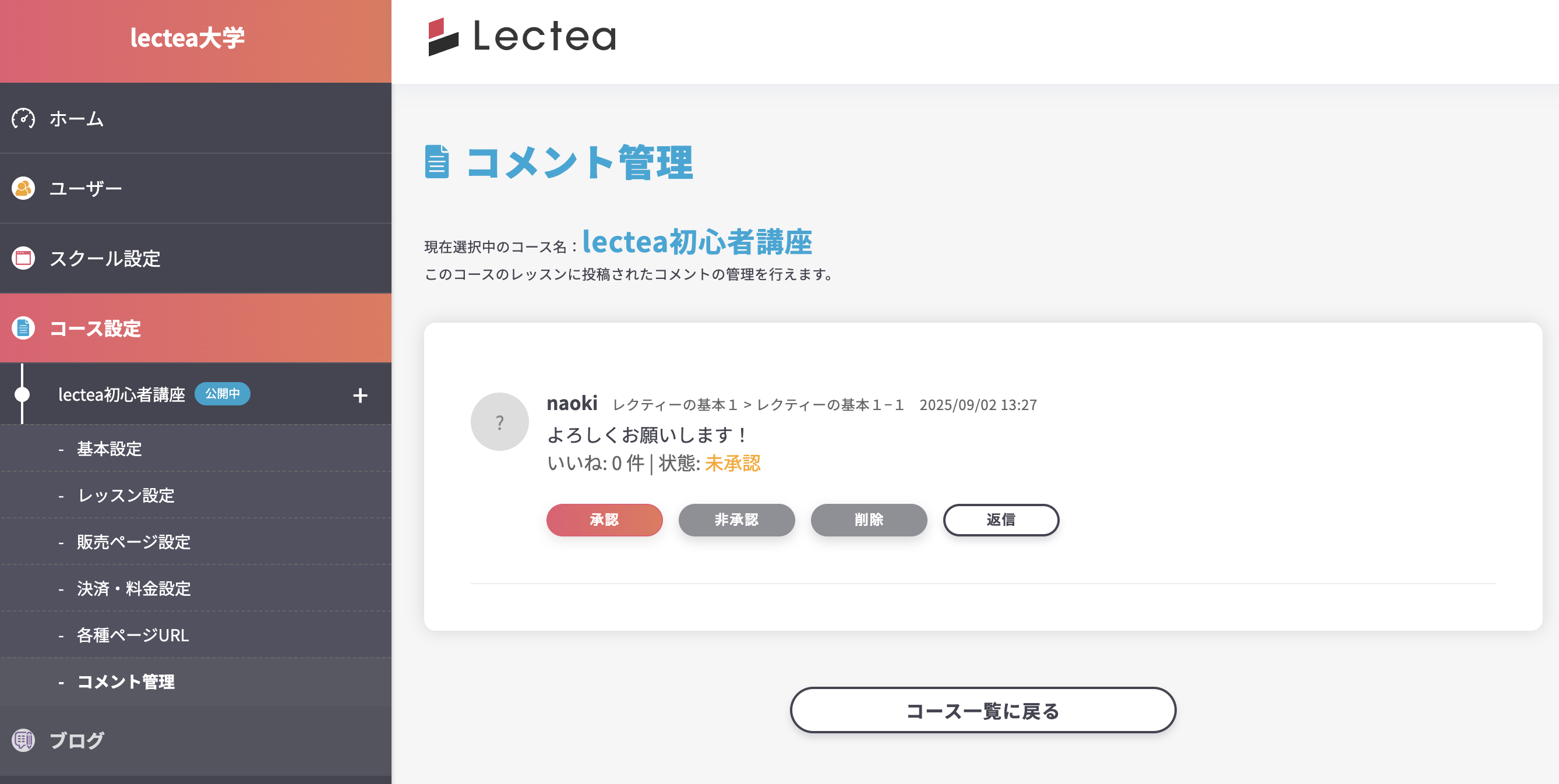Viewport: 1559px width, 784px height.
Task: Click the 非承認 button
Action: (736, 520)
